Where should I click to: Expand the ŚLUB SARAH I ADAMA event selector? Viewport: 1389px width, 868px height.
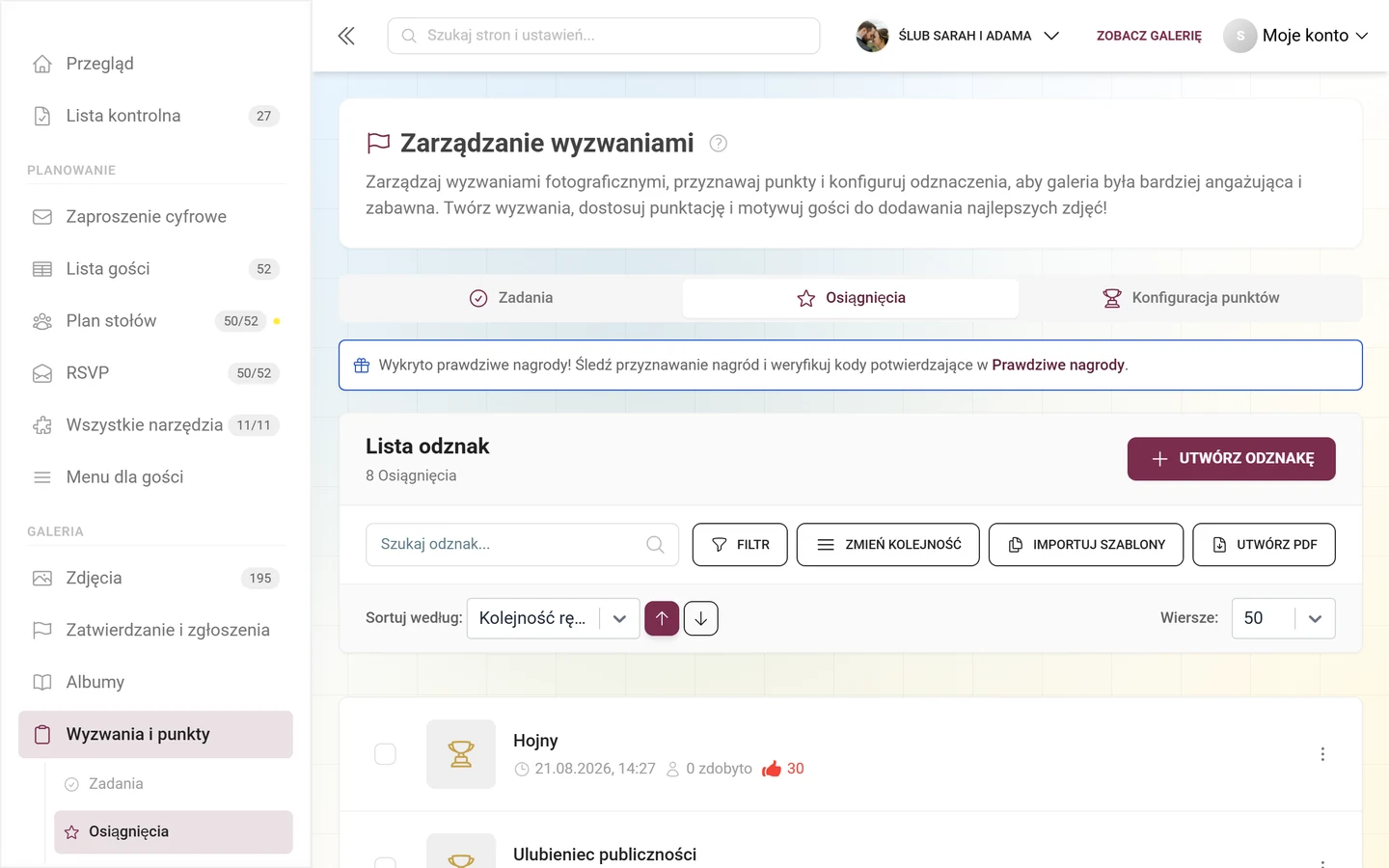(x=958, y=36)
